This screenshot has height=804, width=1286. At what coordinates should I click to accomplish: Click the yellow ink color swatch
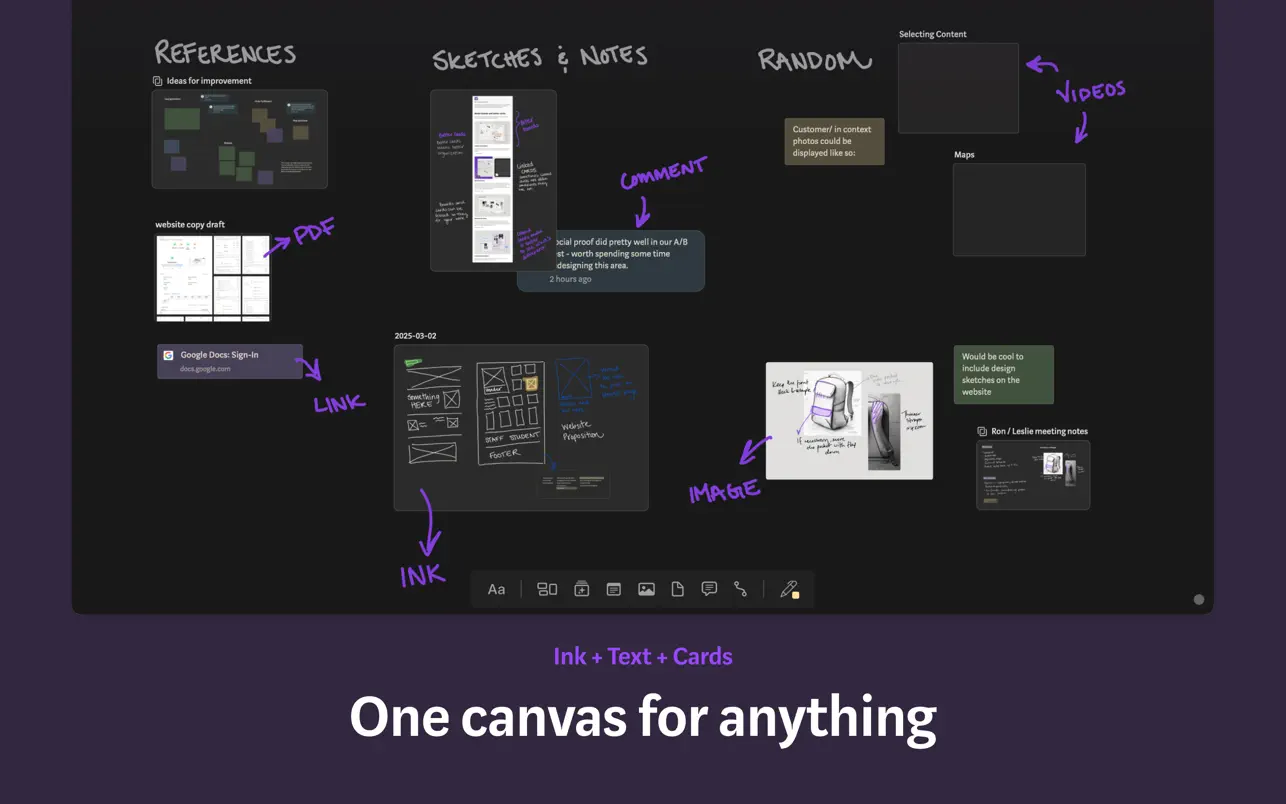pos(796,596)
